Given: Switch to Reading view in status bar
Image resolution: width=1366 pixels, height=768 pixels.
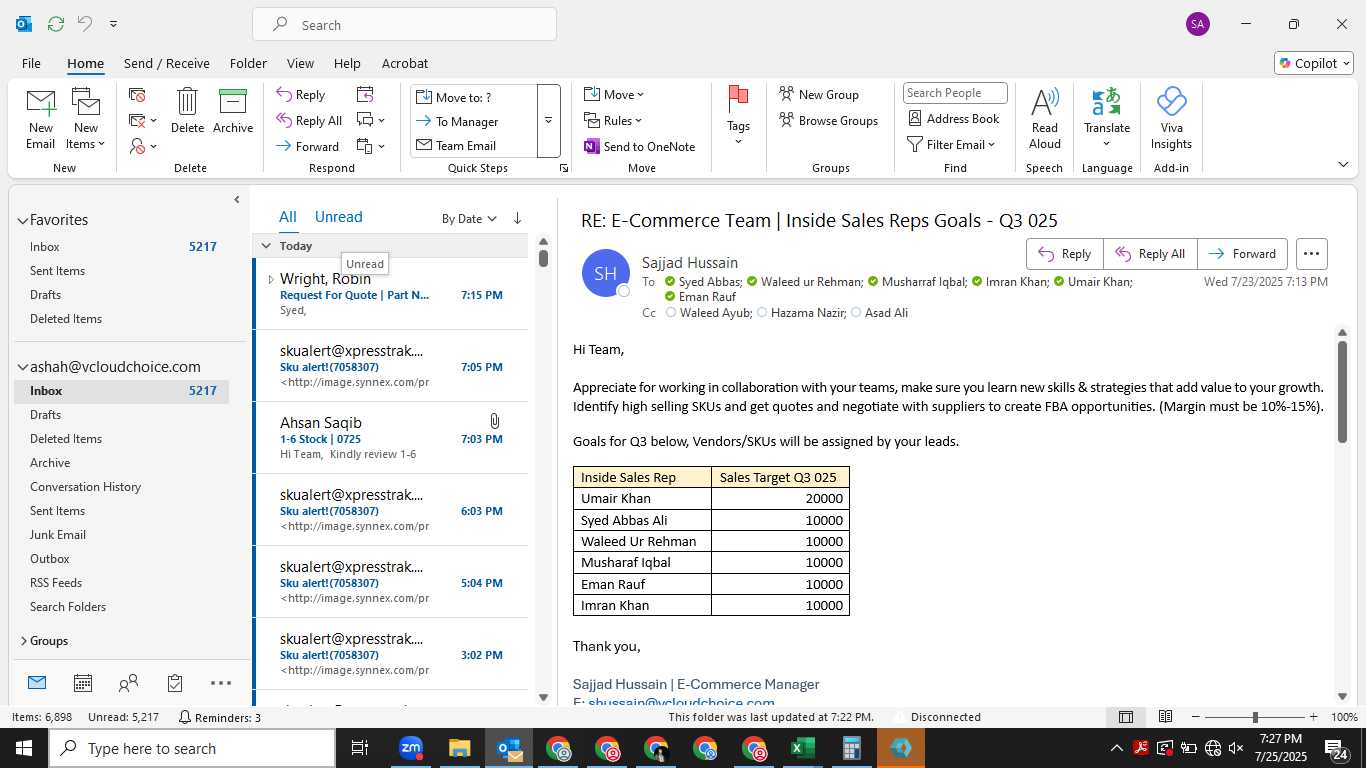Looking at the screenshot, I should [1165, 717].
